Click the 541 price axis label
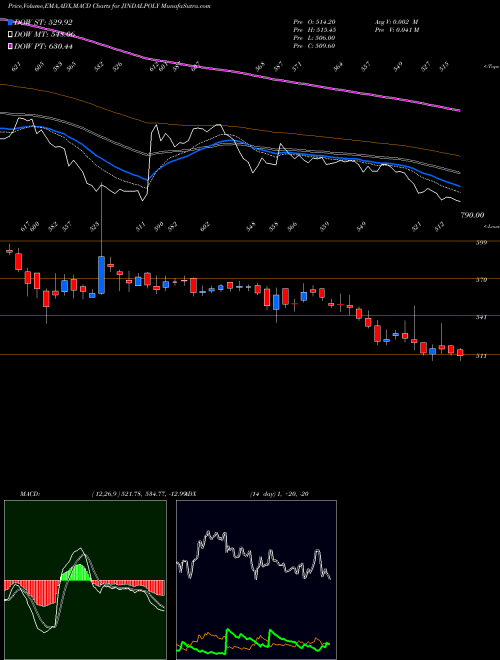 481,317
